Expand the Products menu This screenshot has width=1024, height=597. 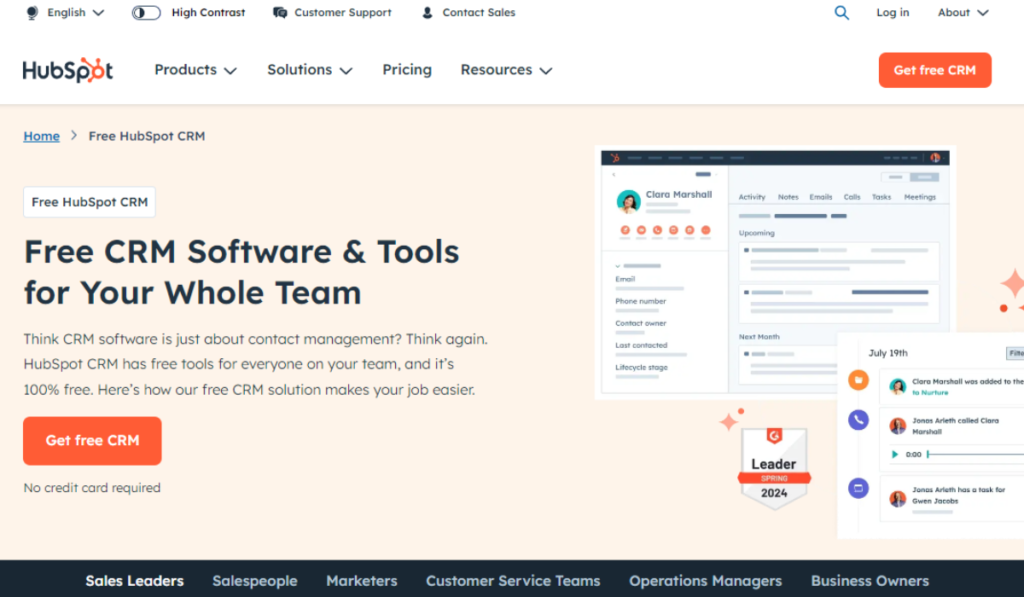(x=195, y=70)
